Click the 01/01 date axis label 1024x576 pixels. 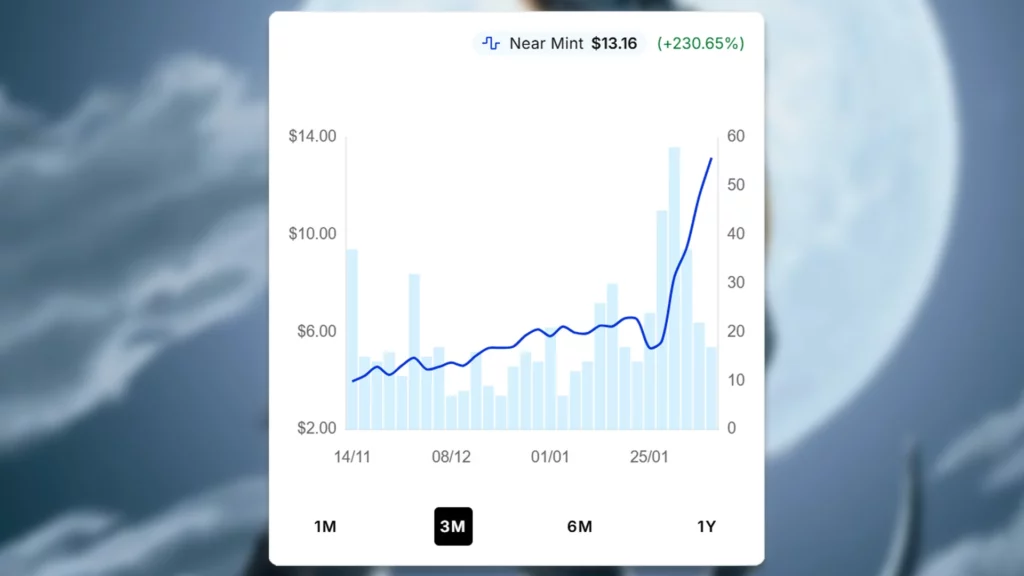[550, 457]
